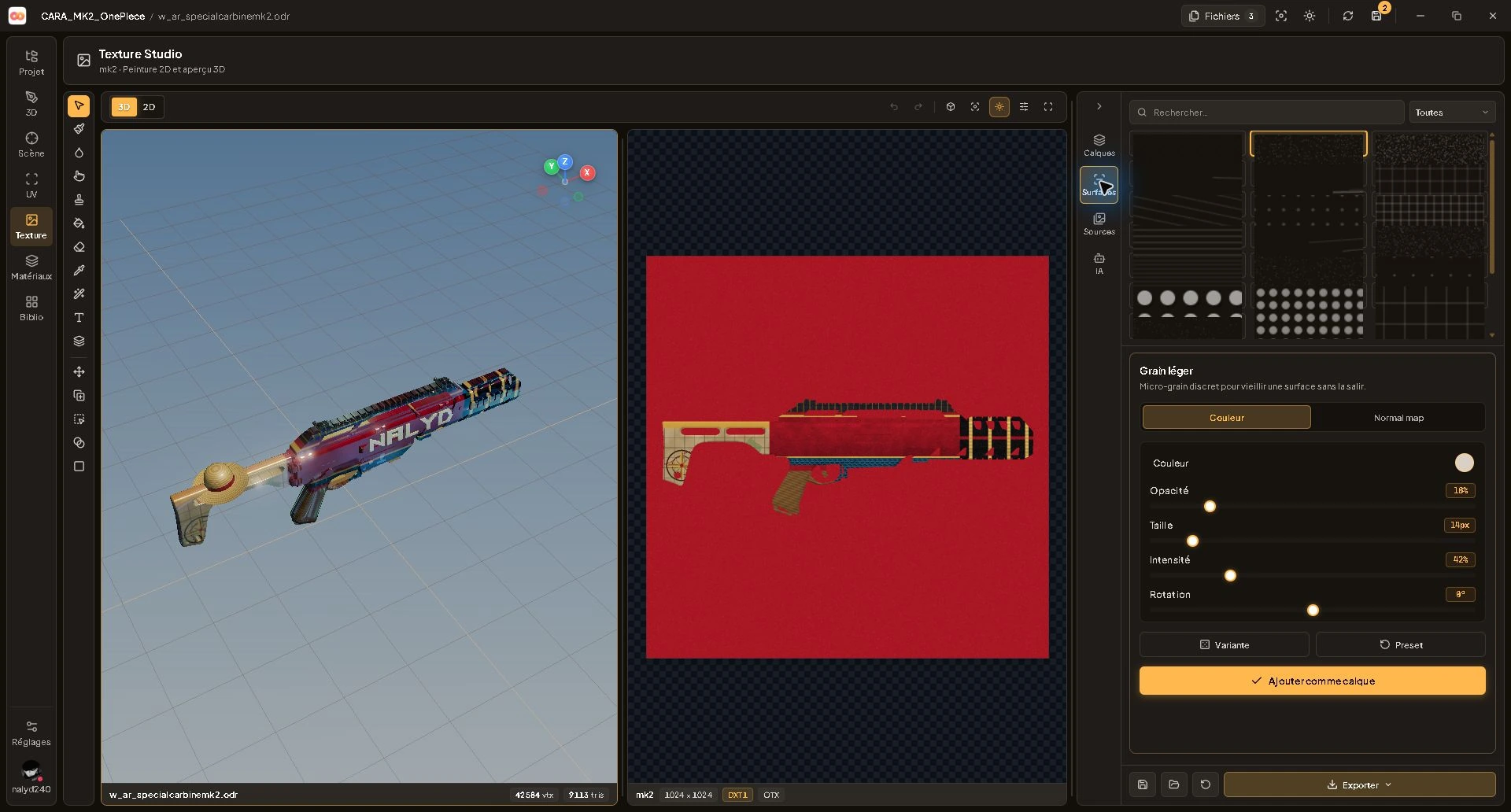The height and width of the screenshot is (812, 1511).
Task: Click the Rechercher search field
Action: tap(1267, 113)
